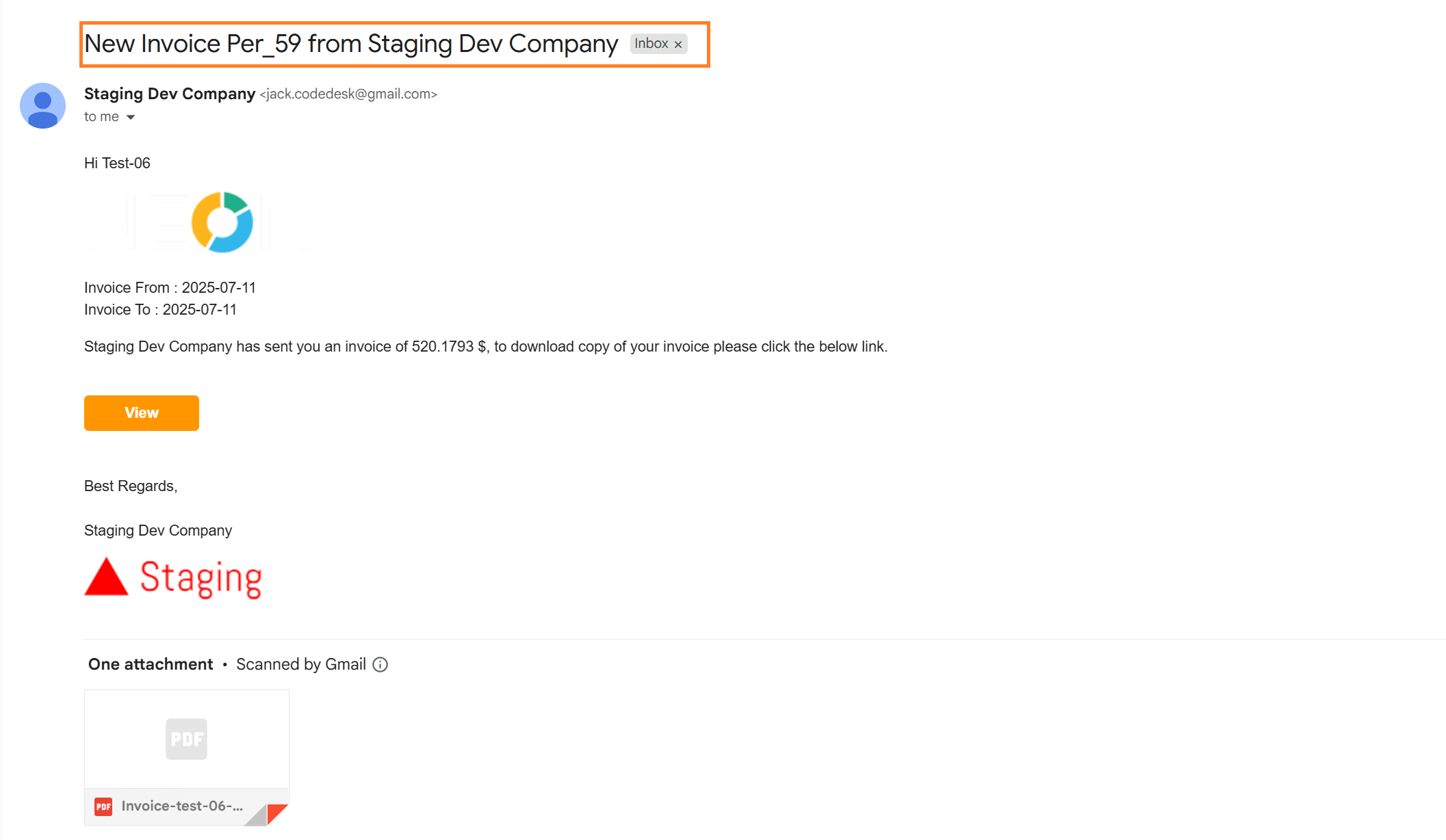Viewport: 1446px width, 840px height.
Task: Open the info icon beside Scanned by Gmail
Action: (380, 665)
